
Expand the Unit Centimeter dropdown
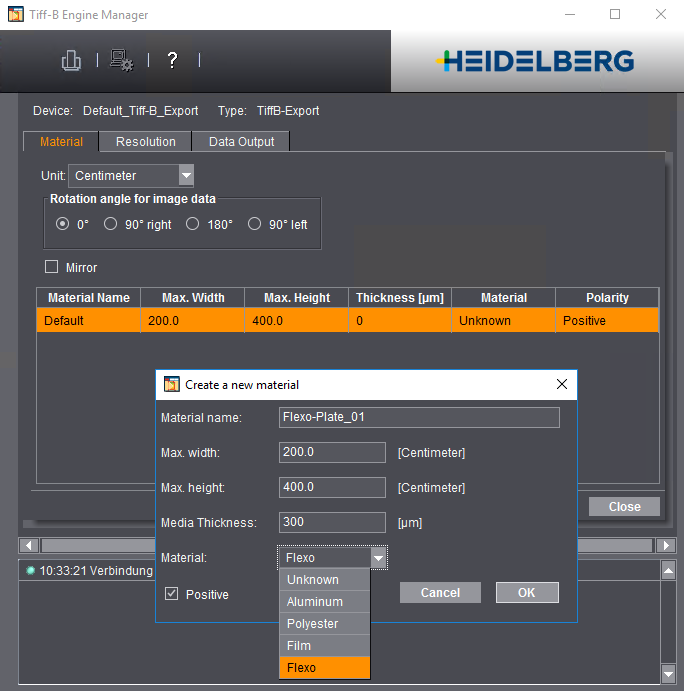[186, 175]
